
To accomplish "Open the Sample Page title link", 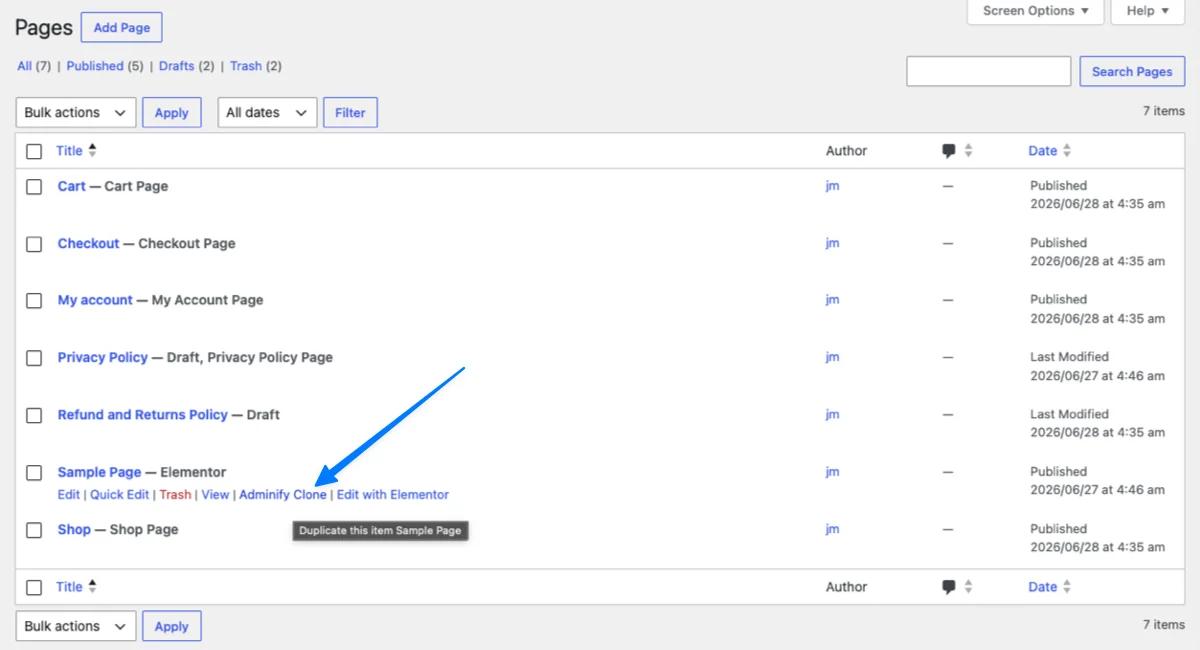I will [x=99, y=473].
